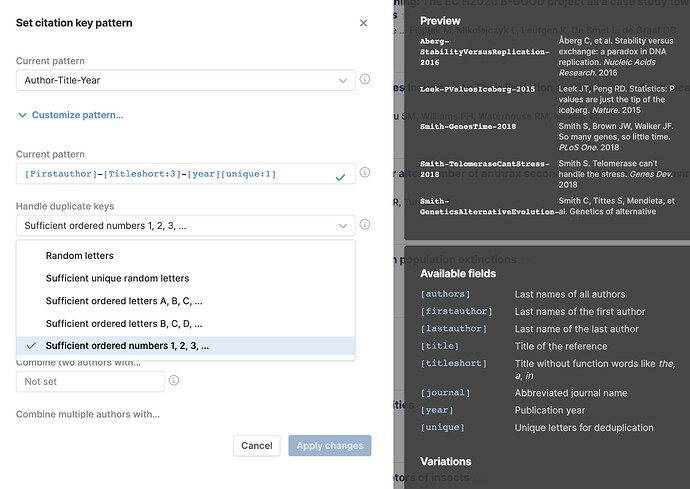Close the Set citation key pattern dialog
This screenshot has height=489, width=690.
click(363, 23)
